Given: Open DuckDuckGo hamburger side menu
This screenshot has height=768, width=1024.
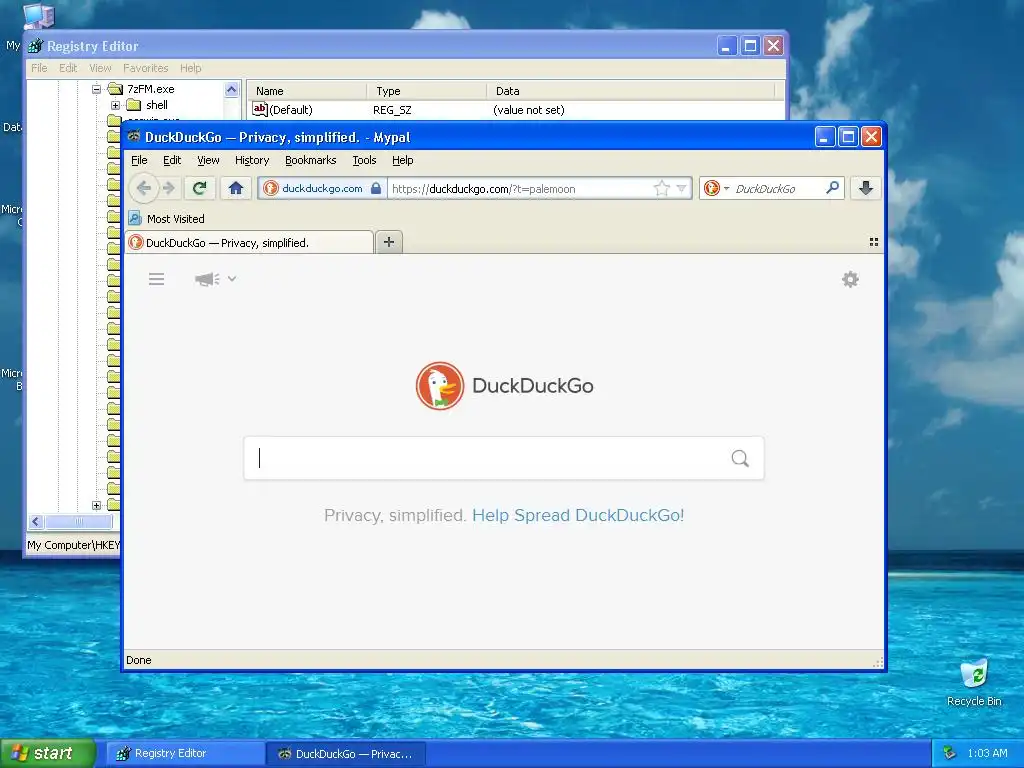Looking at the screenshot, I should 156,279.
